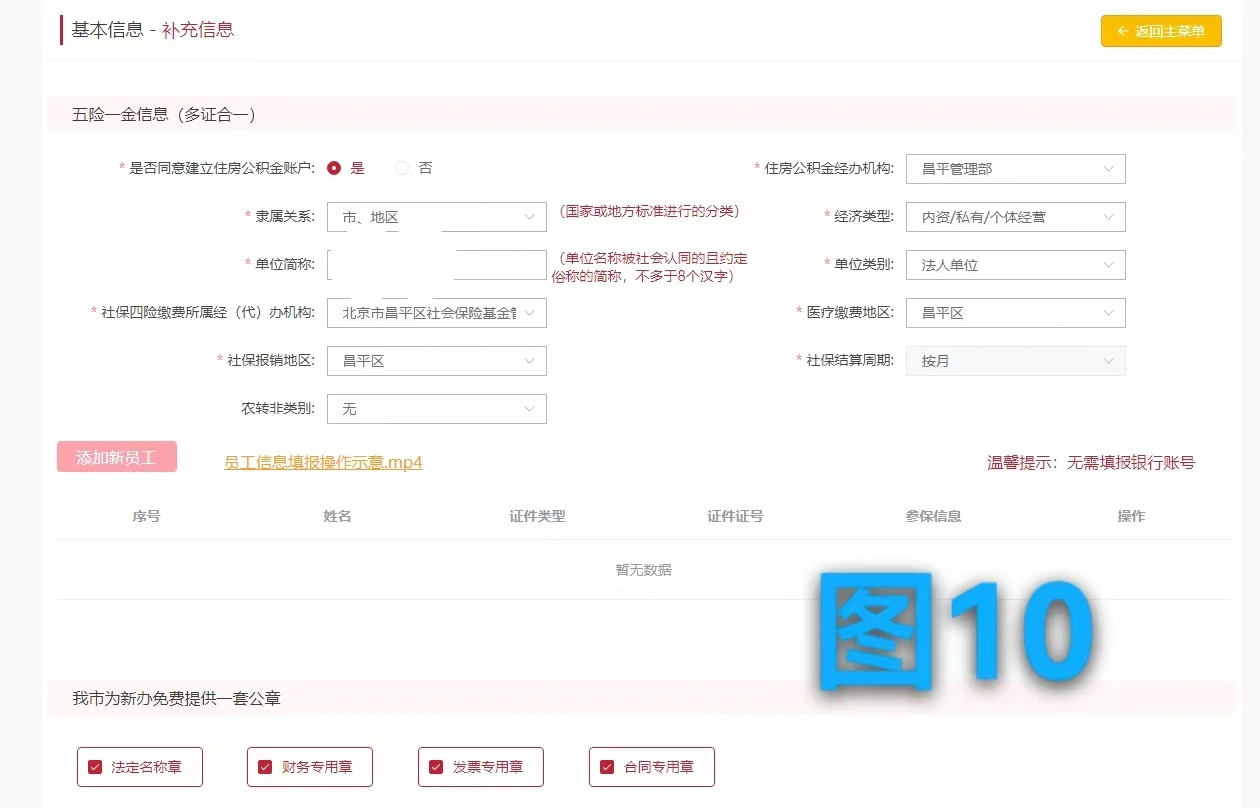Uncheck the 法定名称章 checkbox

[94, 767]
